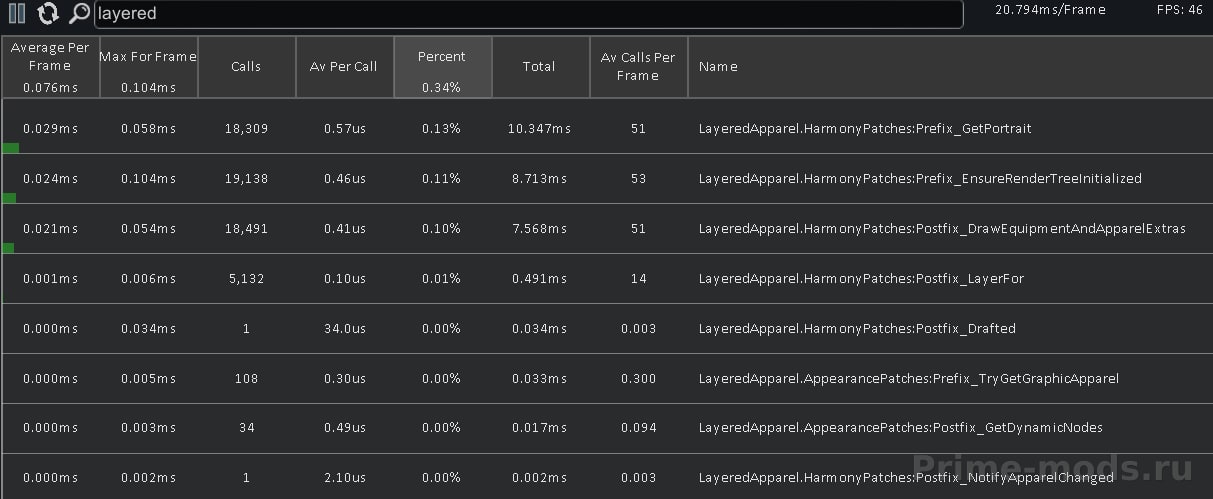Select row Postfix_LayerFor
The width and height of the screenshot is (1213, 499).
point(607,278)
